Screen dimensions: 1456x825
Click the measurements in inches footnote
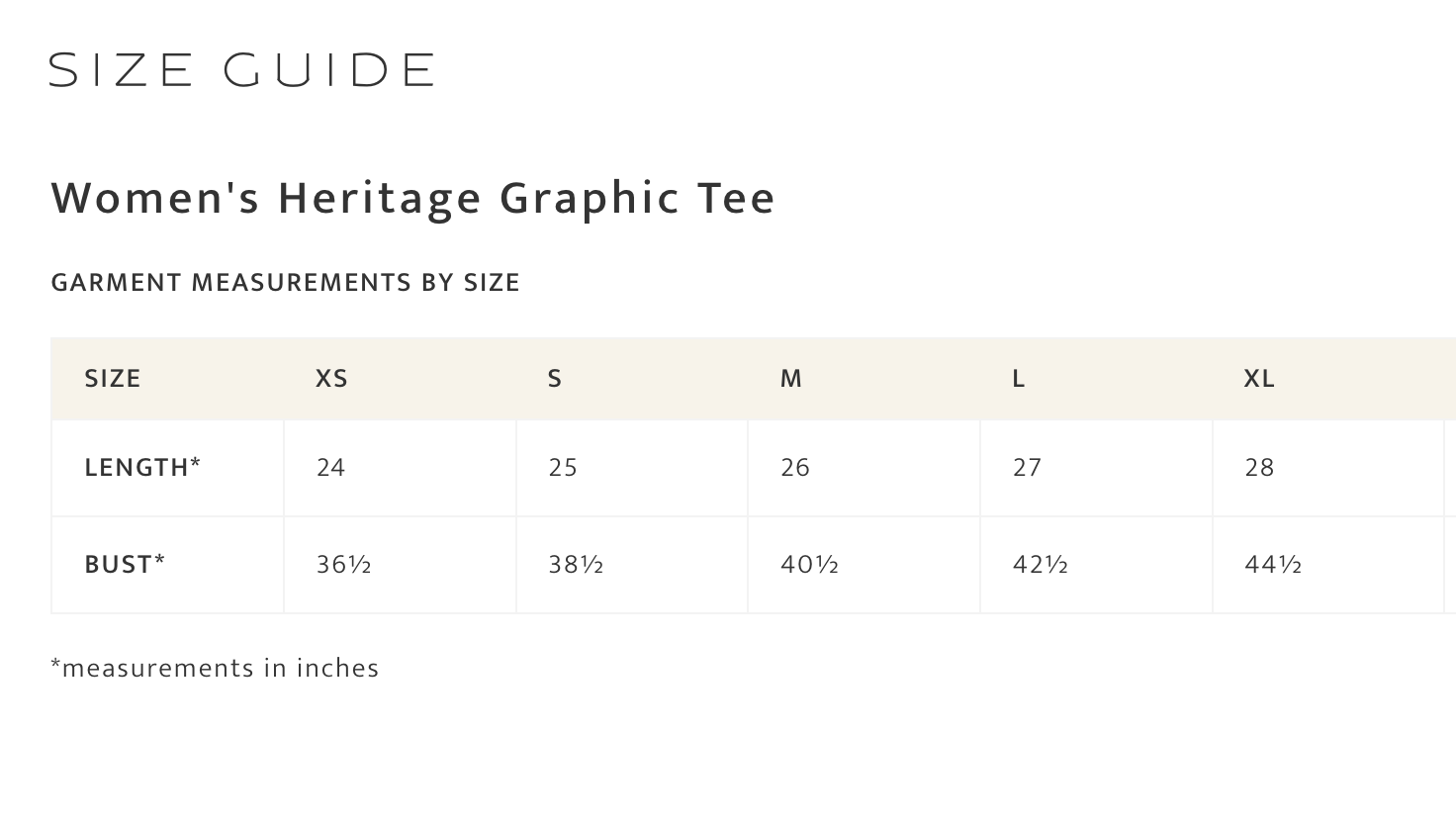[x=215, y=669]
